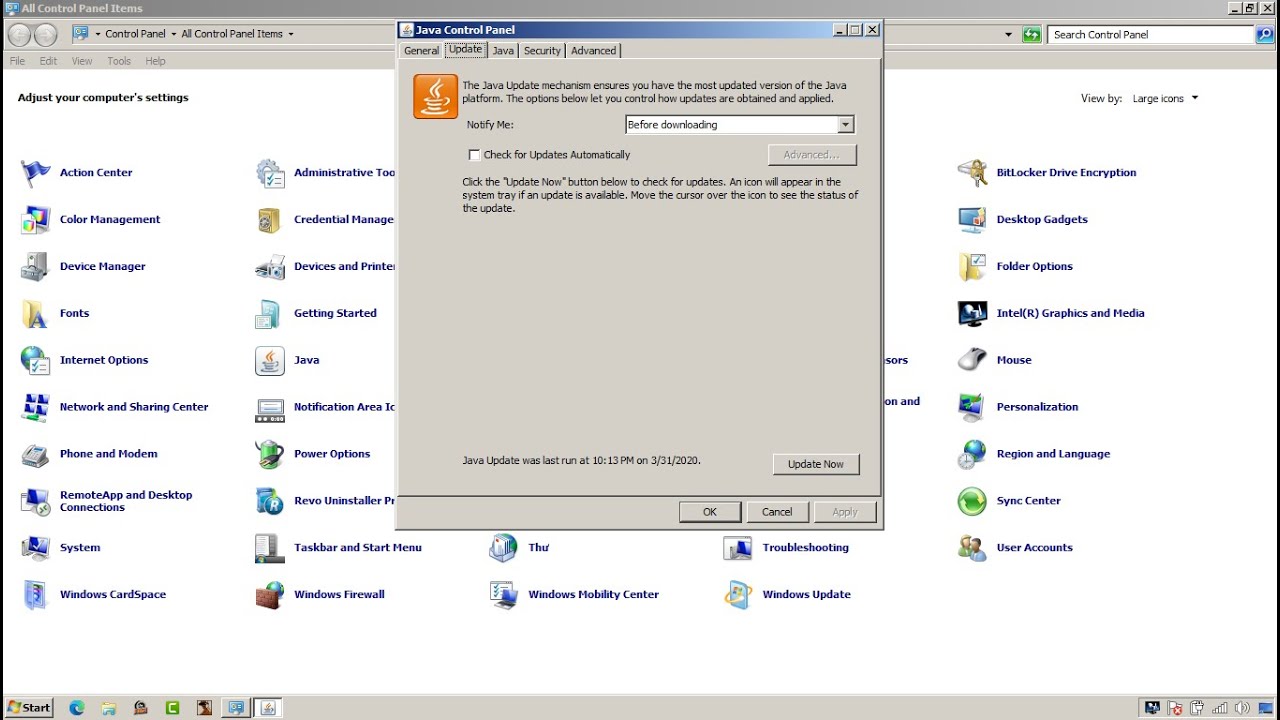Open Taskbar and Start Menu link
The image size is (1280, 720).
point(358,548)
